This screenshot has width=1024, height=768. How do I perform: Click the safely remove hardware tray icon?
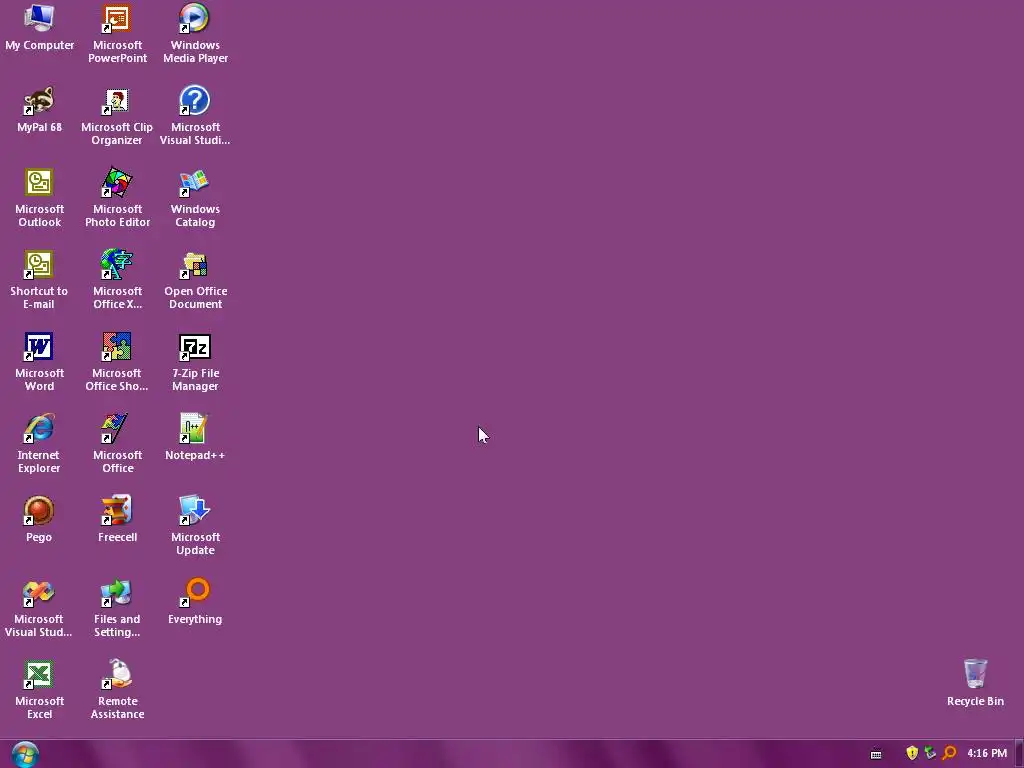click(930, 753)
